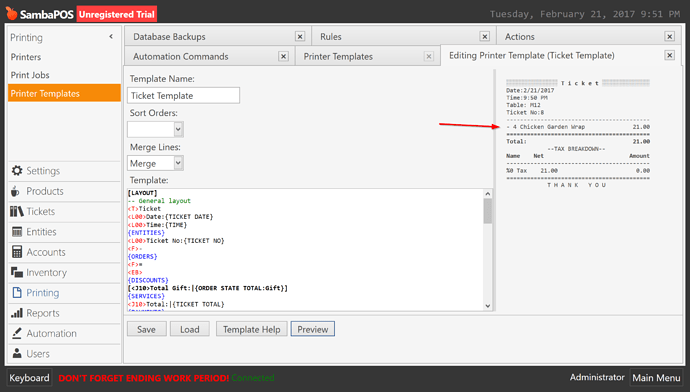Click the Inventory boxes icon

pos(17,272)
